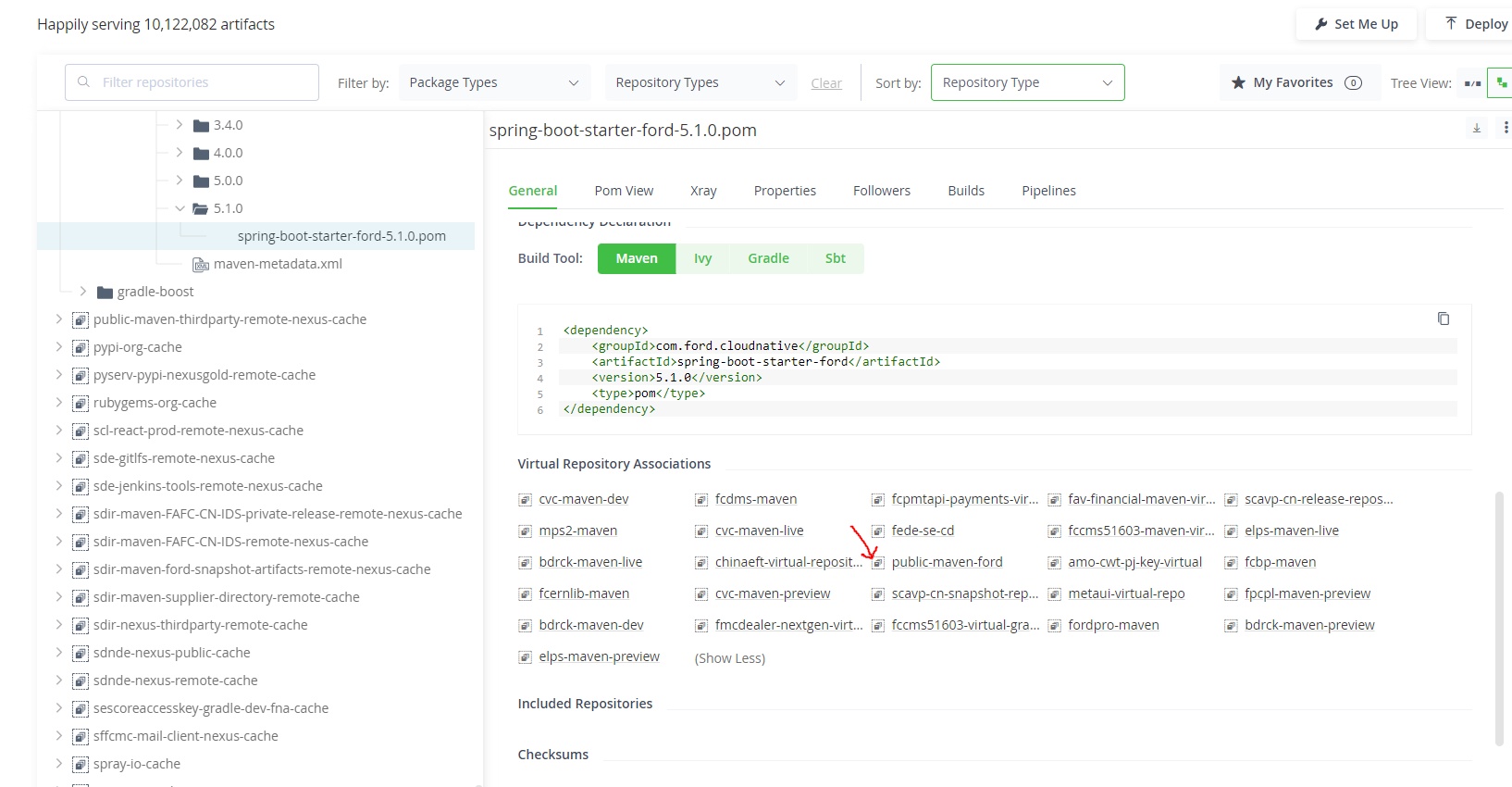Image resolution: width=1512 pixels, height=787 pixels.
Task: Select spring-boot-starter-ford-5.1.0.pom in tree
Action: click(x=341, y=236)
